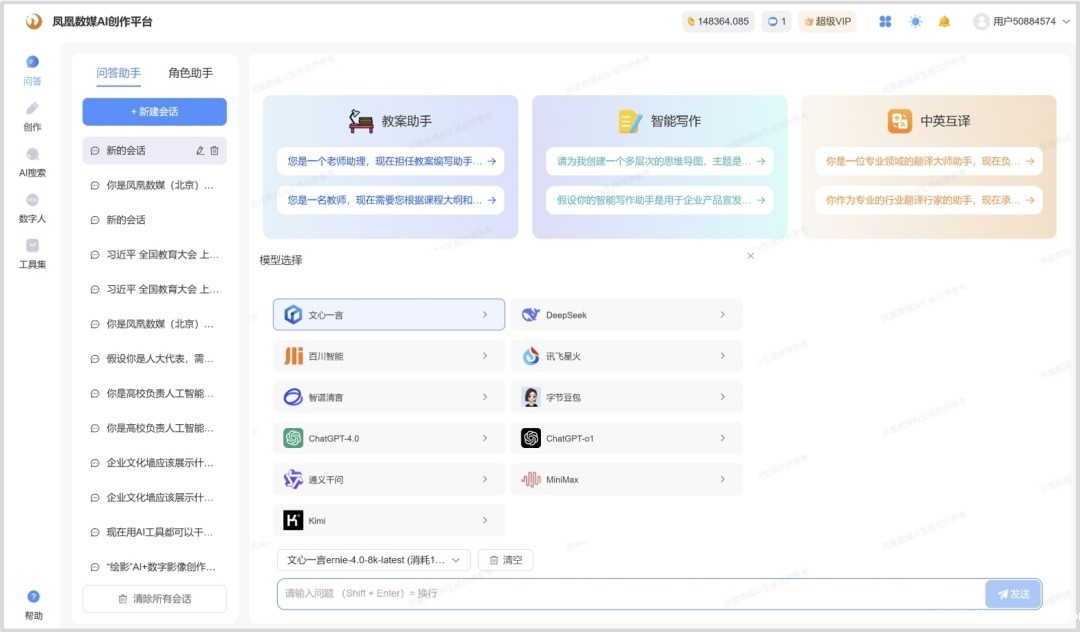Expand the 文心一言 row chevron
This screenshot has width=1080, height=632.
click(485, 315)
